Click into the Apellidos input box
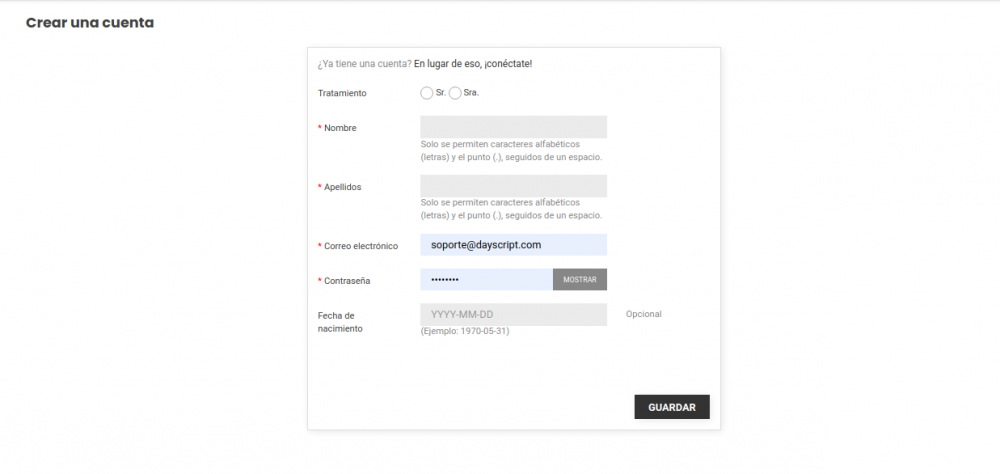Screen dimensions: 1000x474 click(513, 186)
